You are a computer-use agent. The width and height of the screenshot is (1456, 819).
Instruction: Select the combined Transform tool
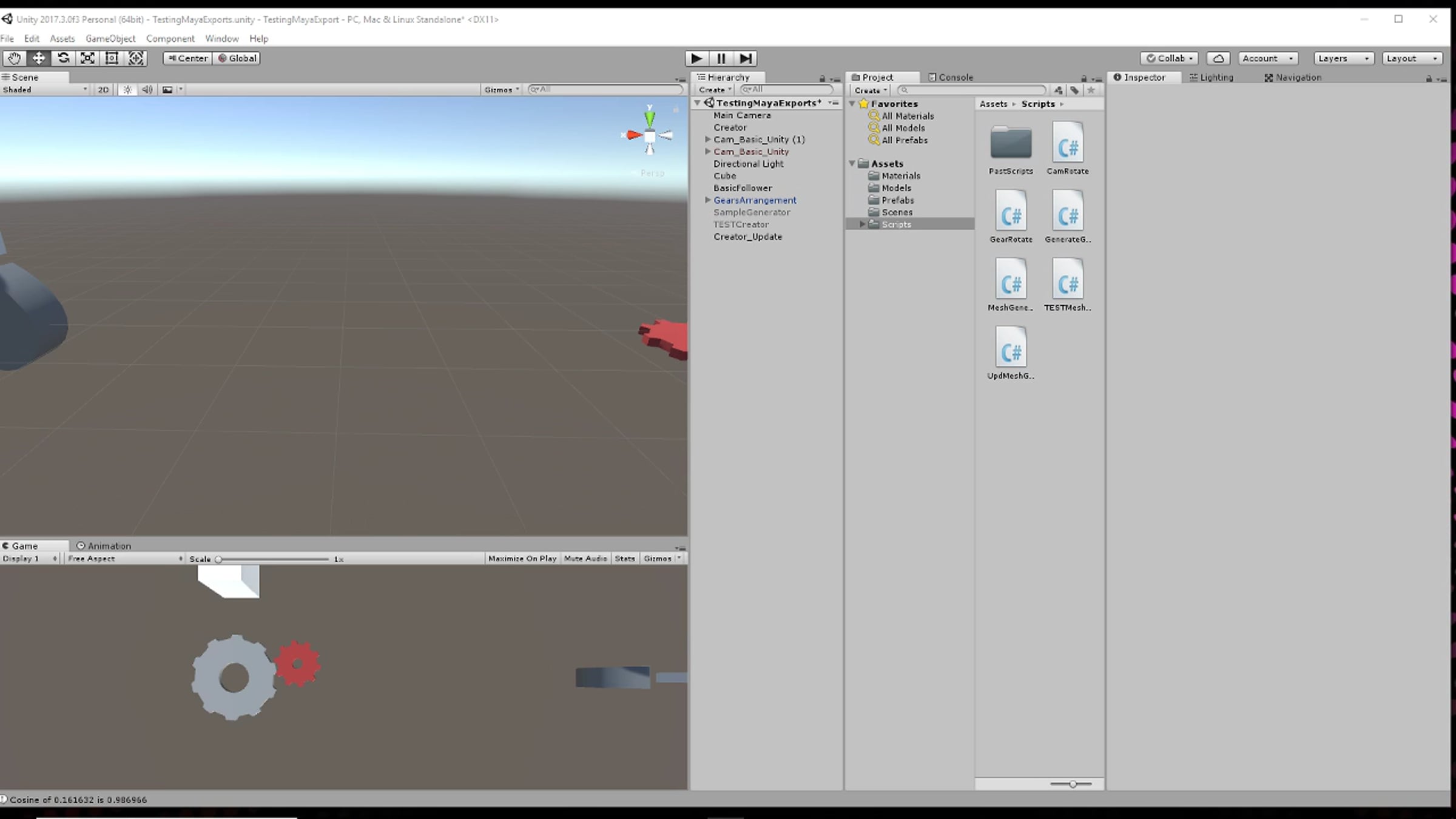[x=136, y=58]
